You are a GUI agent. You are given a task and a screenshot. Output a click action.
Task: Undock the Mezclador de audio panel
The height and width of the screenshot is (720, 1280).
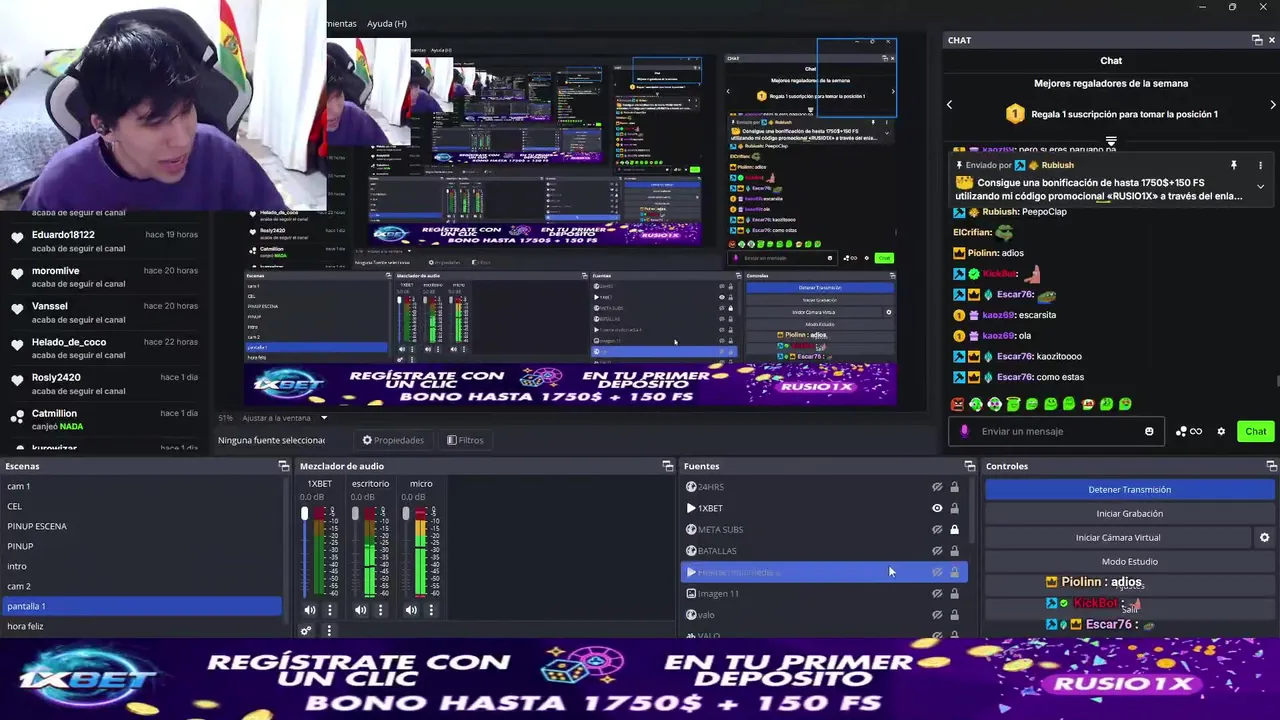tap(668, 466)
